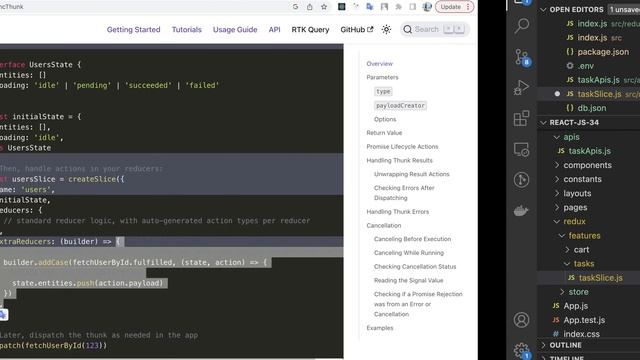The image size is (640, 360).
Task: Open Accounts menu in VS Code
Action: point(522,320)
